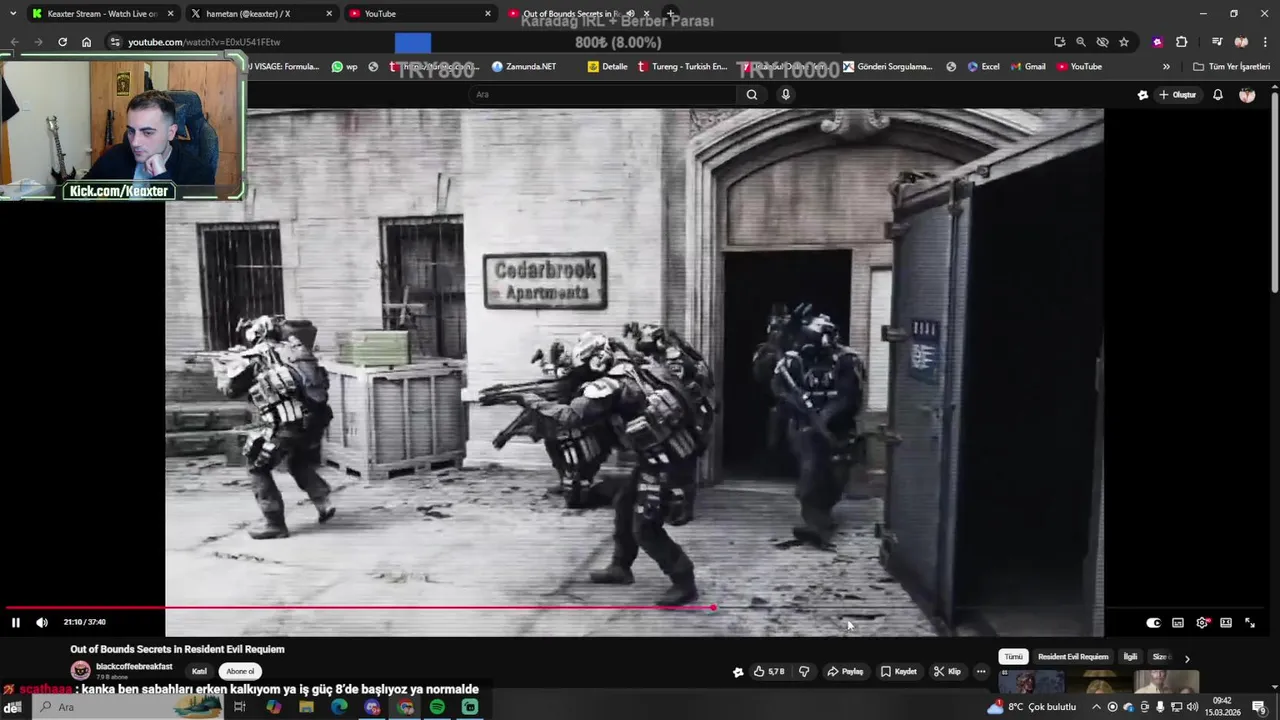Open Gönderi Sorgulama bookmark
The image size is (1280, 720).
click(x=888, y=67)
